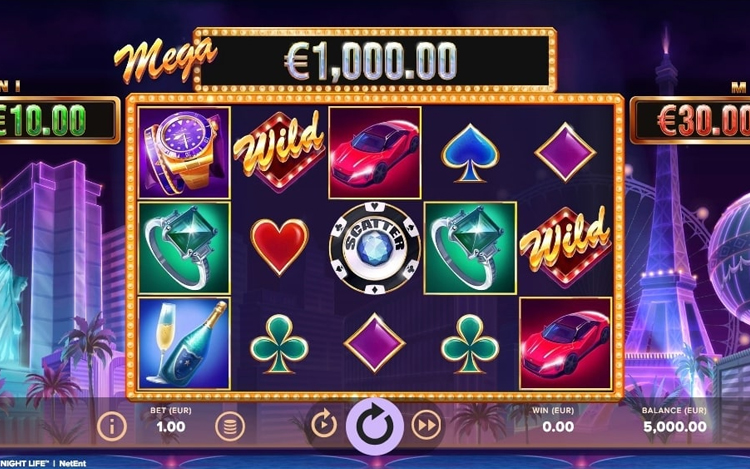Click the Win (EUR) 0.00 display

click(x=558, y=426)
